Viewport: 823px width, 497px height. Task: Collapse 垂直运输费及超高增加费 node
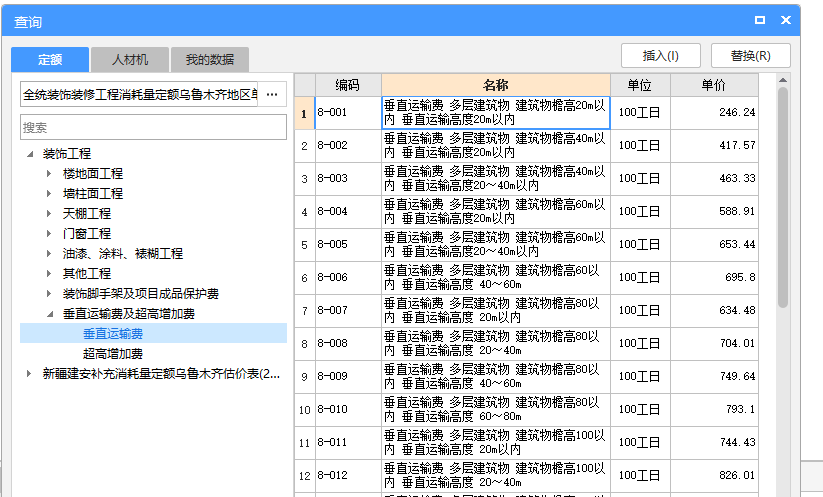[x=50, y=314]
